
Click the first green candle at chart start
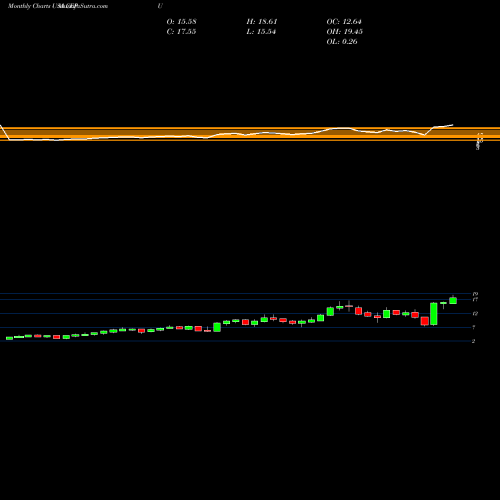click(x=9, y=338)
